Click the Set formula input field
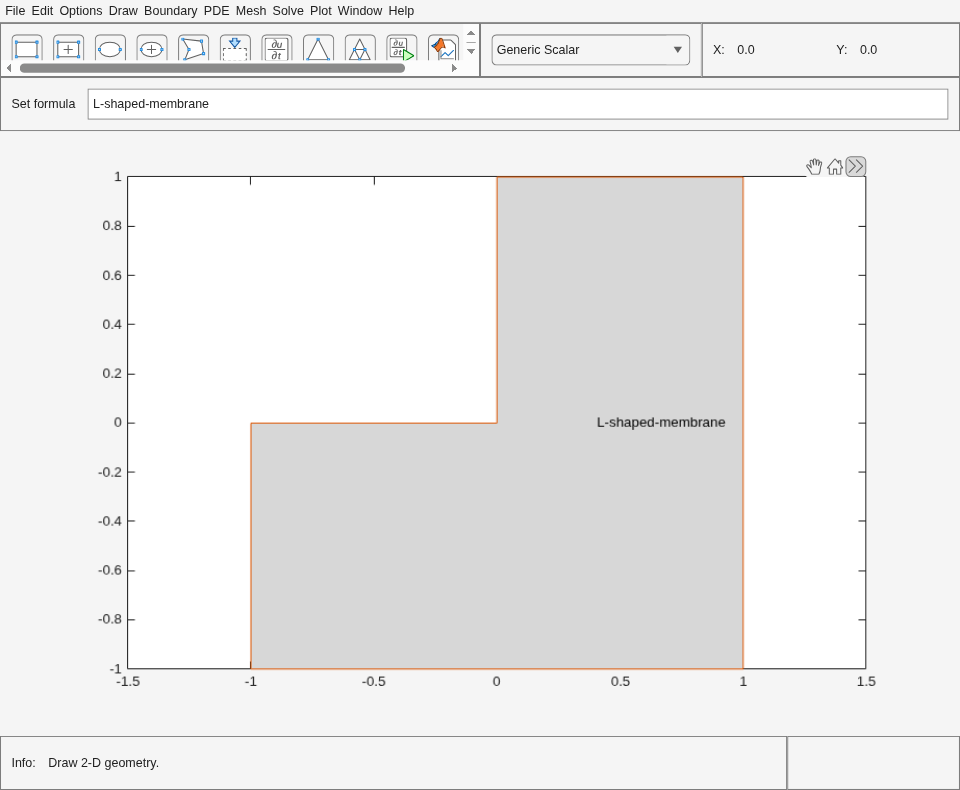Screen dimensions: 960x790 518,104
